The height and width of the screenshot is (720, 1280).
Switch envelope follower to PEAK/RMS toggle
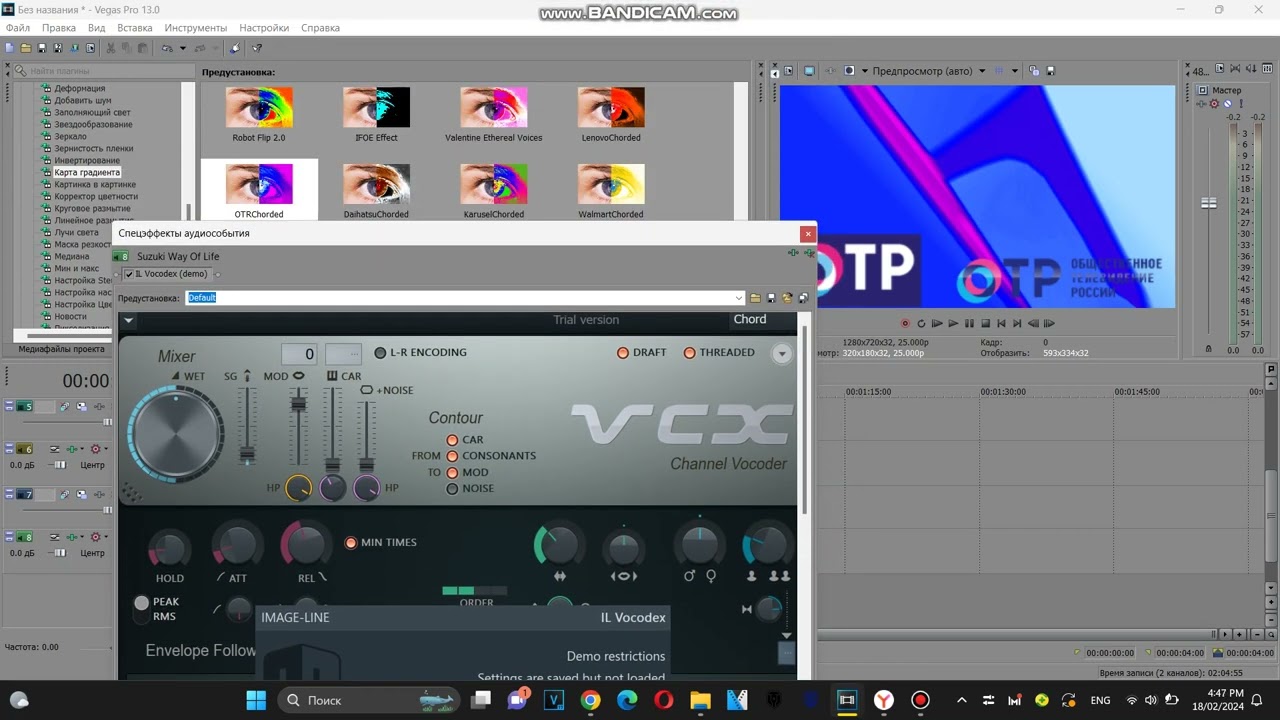point(142,608)
